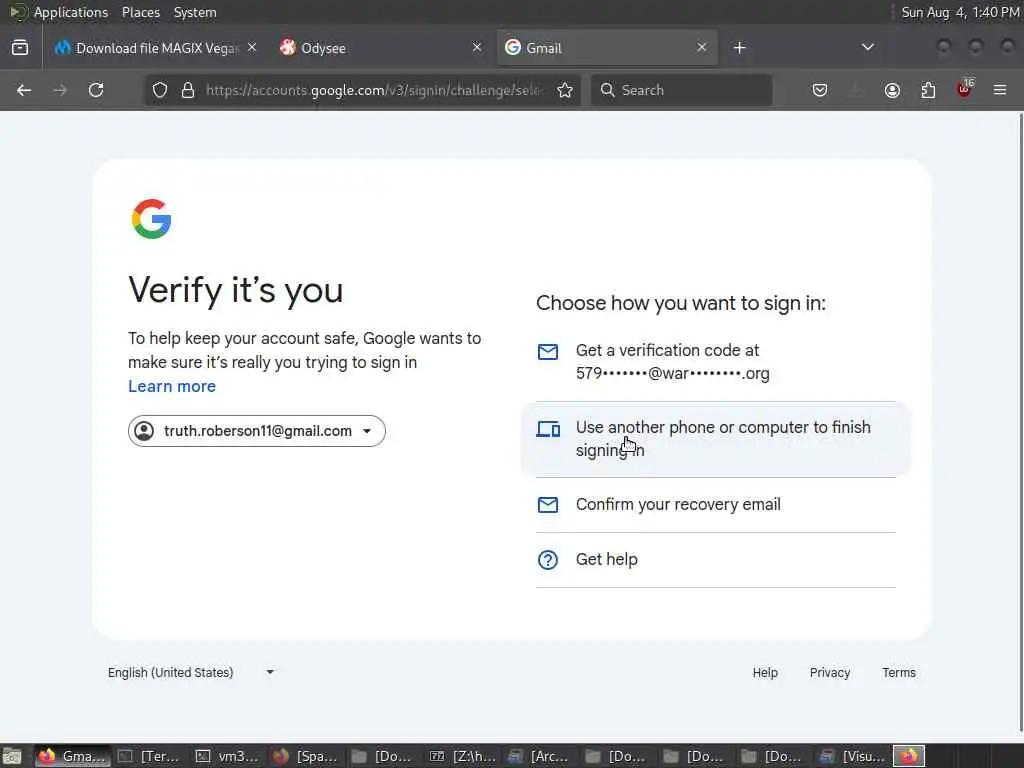This screenshot has width=1024, height=768.
Task: Open the Firefox hamburger menu
Action: pyautogui.click(x=1000, y=90)
